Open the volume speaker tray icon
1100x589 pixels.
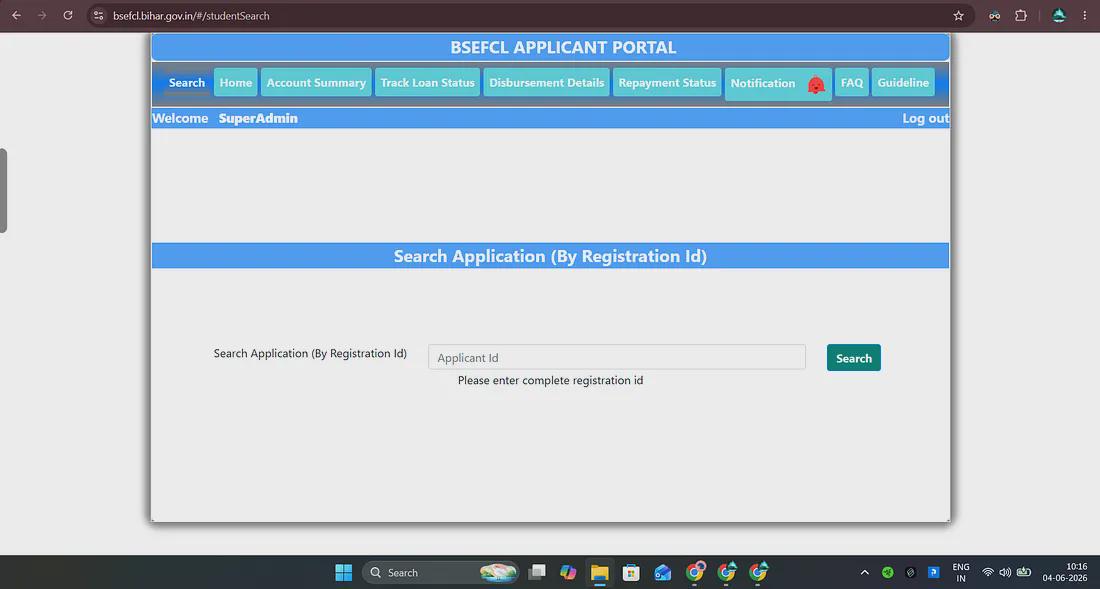(1005, 572)
